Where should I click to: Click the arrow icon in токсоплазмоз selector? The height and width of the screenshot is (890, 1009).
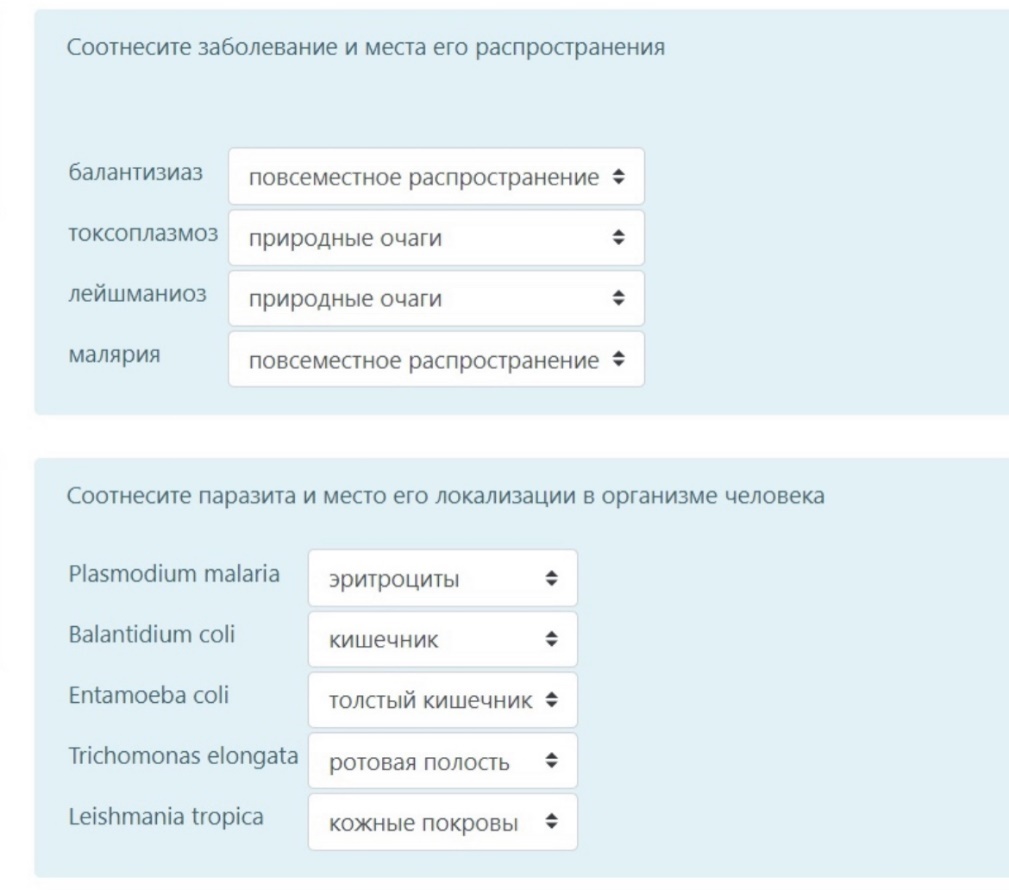point(618,237)
